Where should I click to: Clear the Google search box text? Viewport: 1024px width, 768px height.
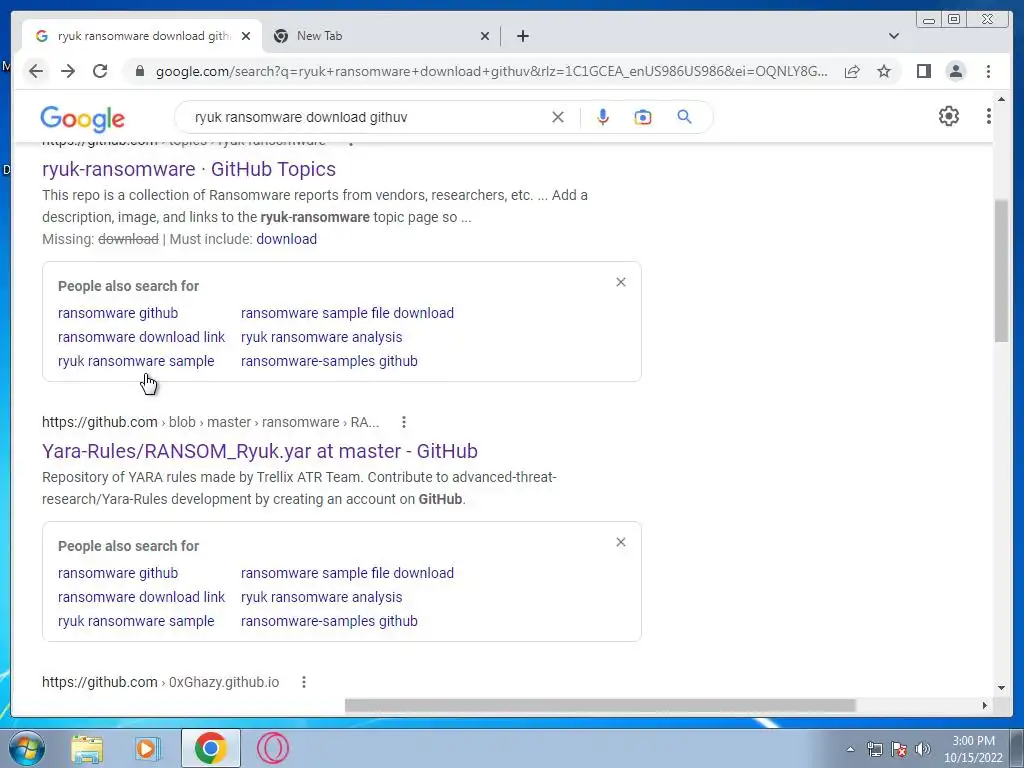pos(558,117)
